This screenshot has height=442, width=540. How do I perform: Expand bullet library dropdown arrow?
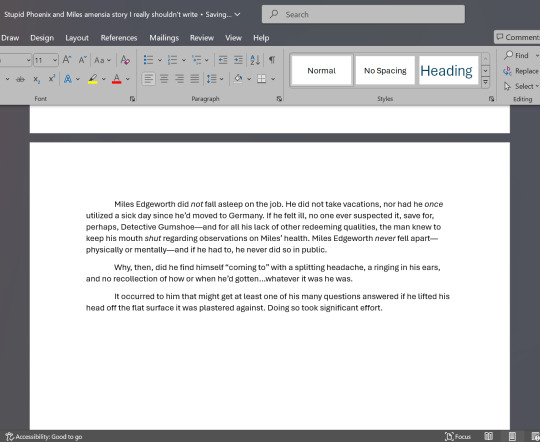coord(160,60)
